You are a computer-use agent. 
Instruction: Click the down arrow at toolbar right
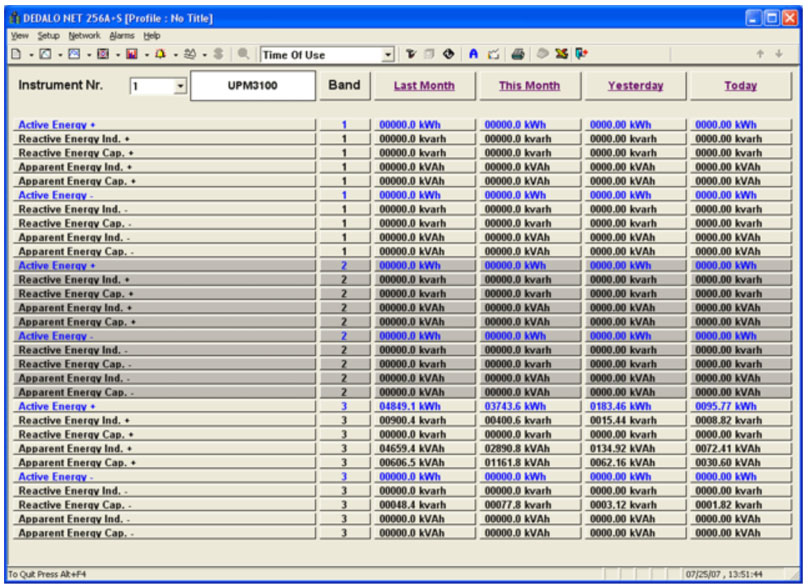[779, 55]
